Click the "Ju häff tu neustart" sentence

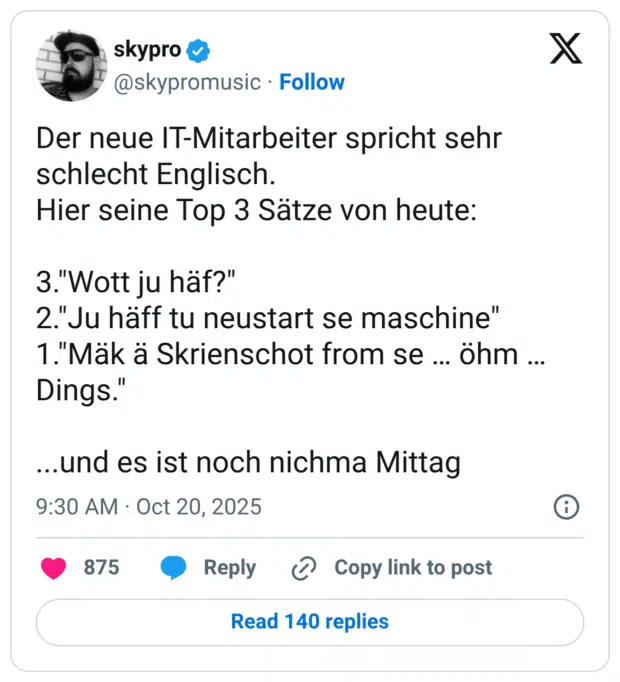pyautogui.click(x=268, y=319)
